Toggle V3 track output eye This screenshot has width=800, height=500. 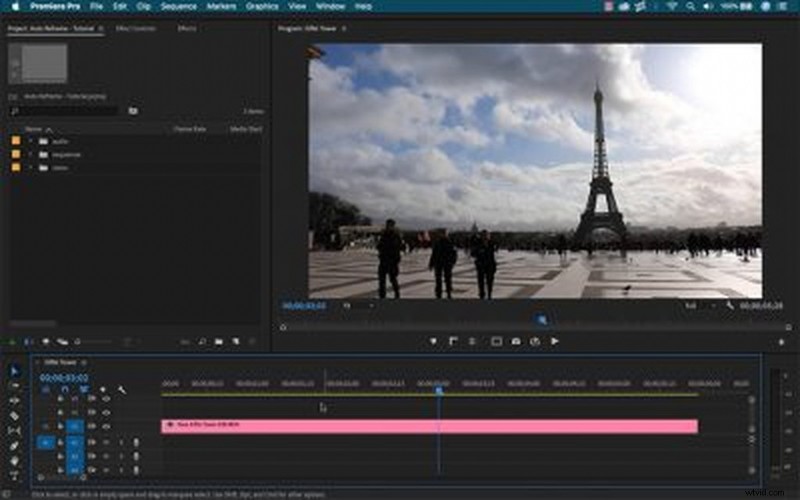(106, 398)
